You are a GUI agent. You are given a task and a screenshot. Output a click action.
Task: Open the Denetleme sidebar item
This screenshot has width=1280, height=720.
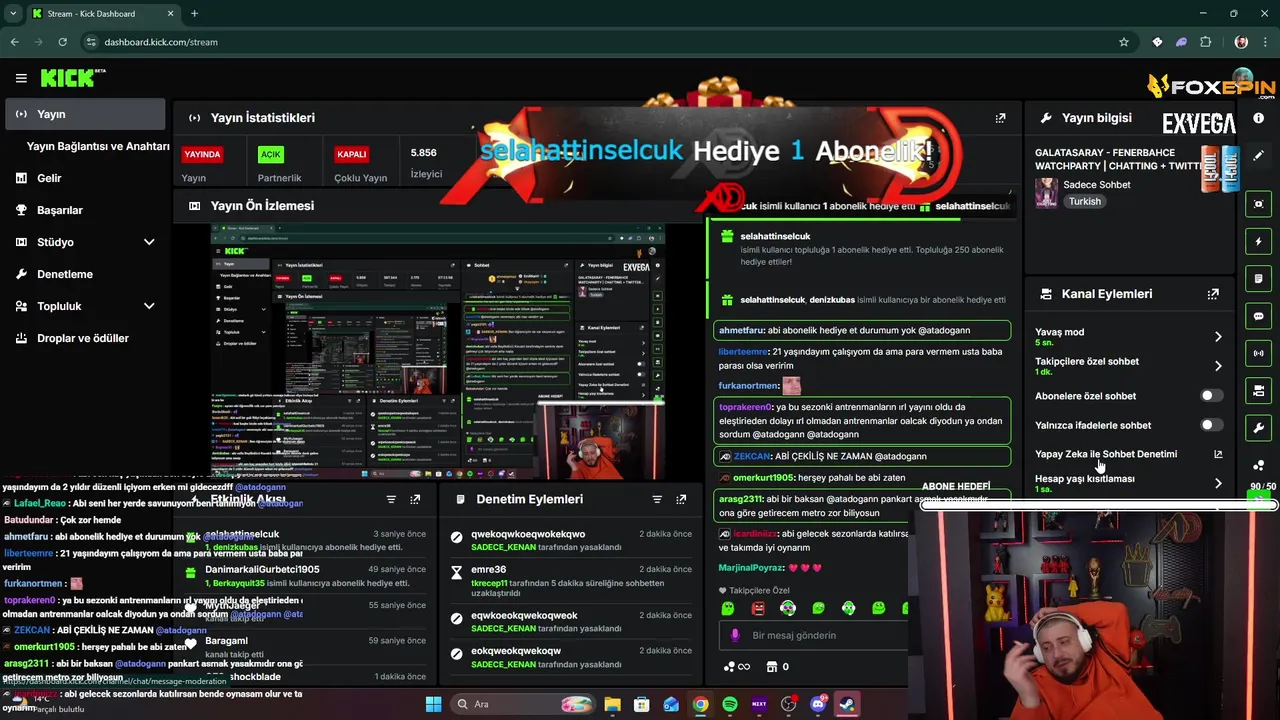85,274
